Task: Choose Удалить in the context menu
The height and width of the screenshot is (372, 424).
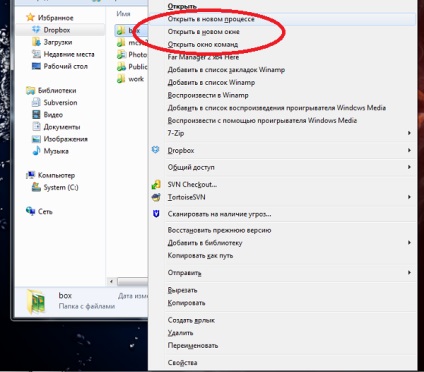Action: tap(283, 333)
